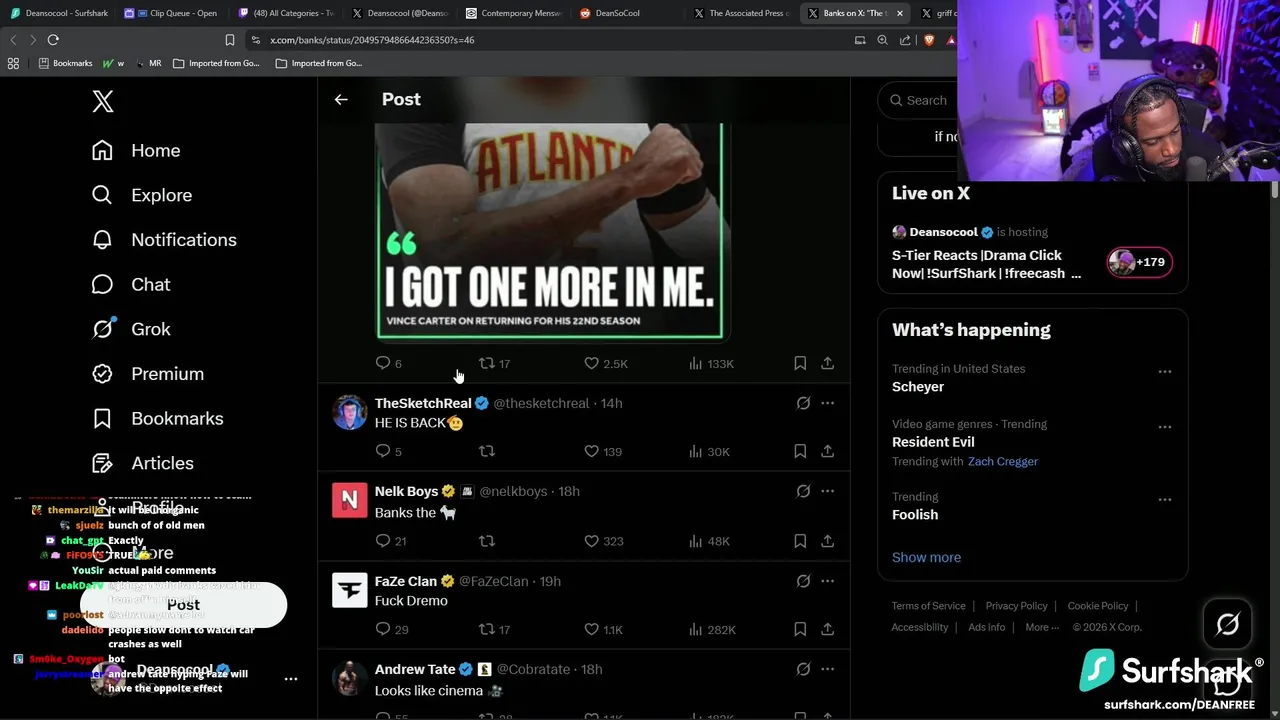Open TheSketchReal profile avatar
This screenshot has width=1280, height=720.
349,412
